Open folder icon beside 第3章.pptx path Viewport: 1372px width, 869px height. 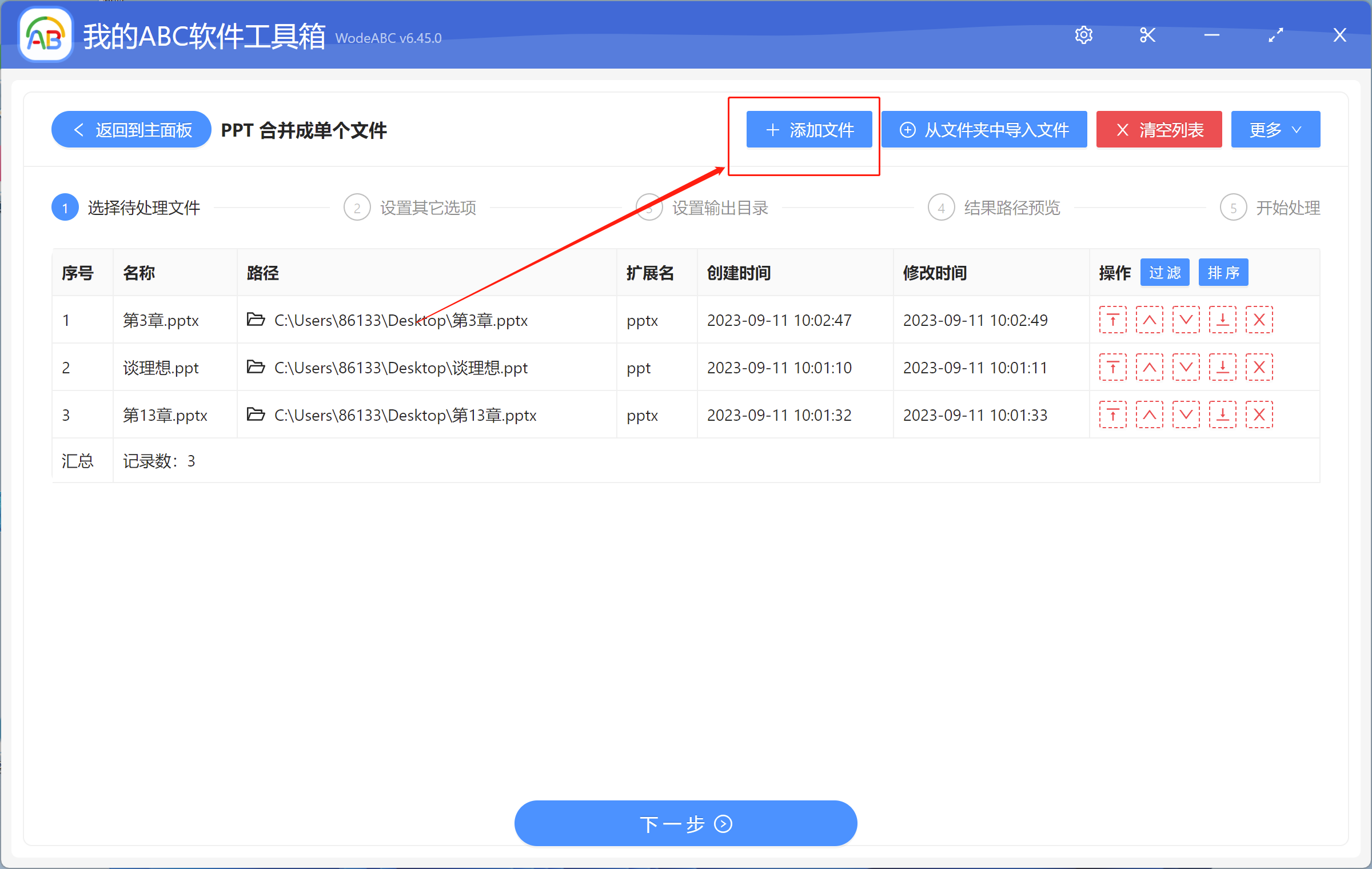coord(256,320)
